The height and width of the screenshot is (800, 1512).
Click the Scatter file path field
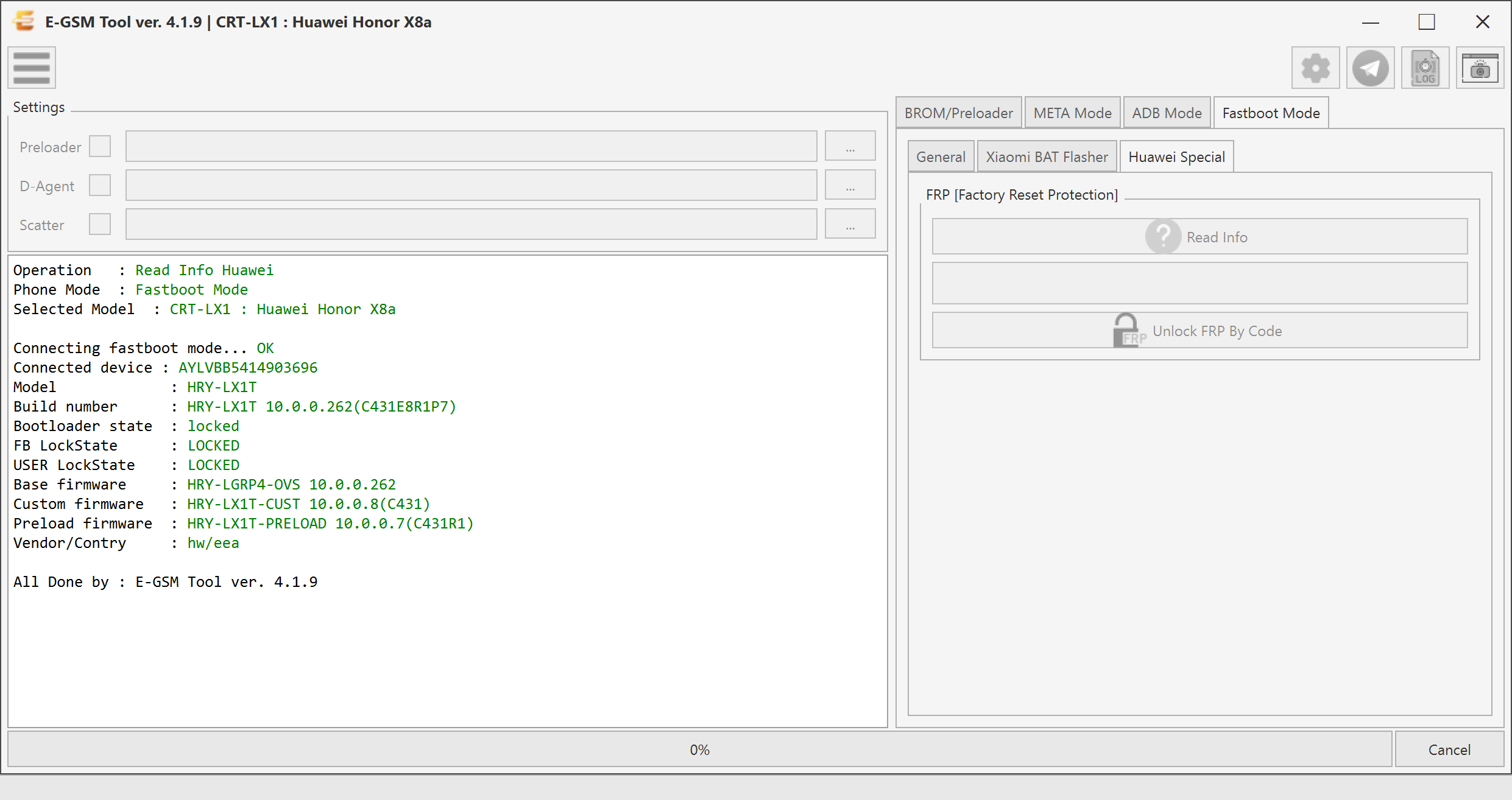pos(471,224)
